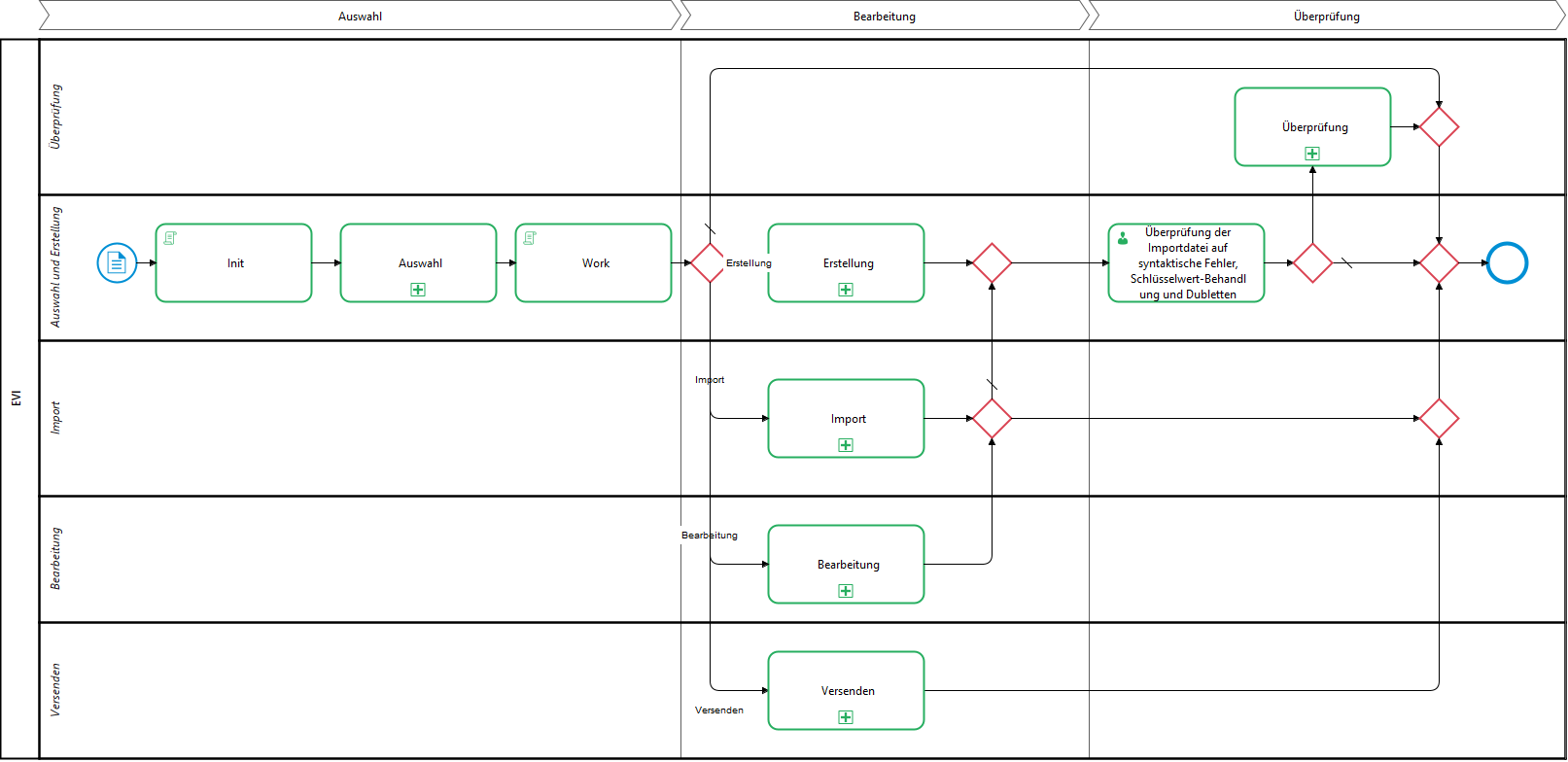
Task: Select the gateway diamond after Work task
Action: (709, 263)
